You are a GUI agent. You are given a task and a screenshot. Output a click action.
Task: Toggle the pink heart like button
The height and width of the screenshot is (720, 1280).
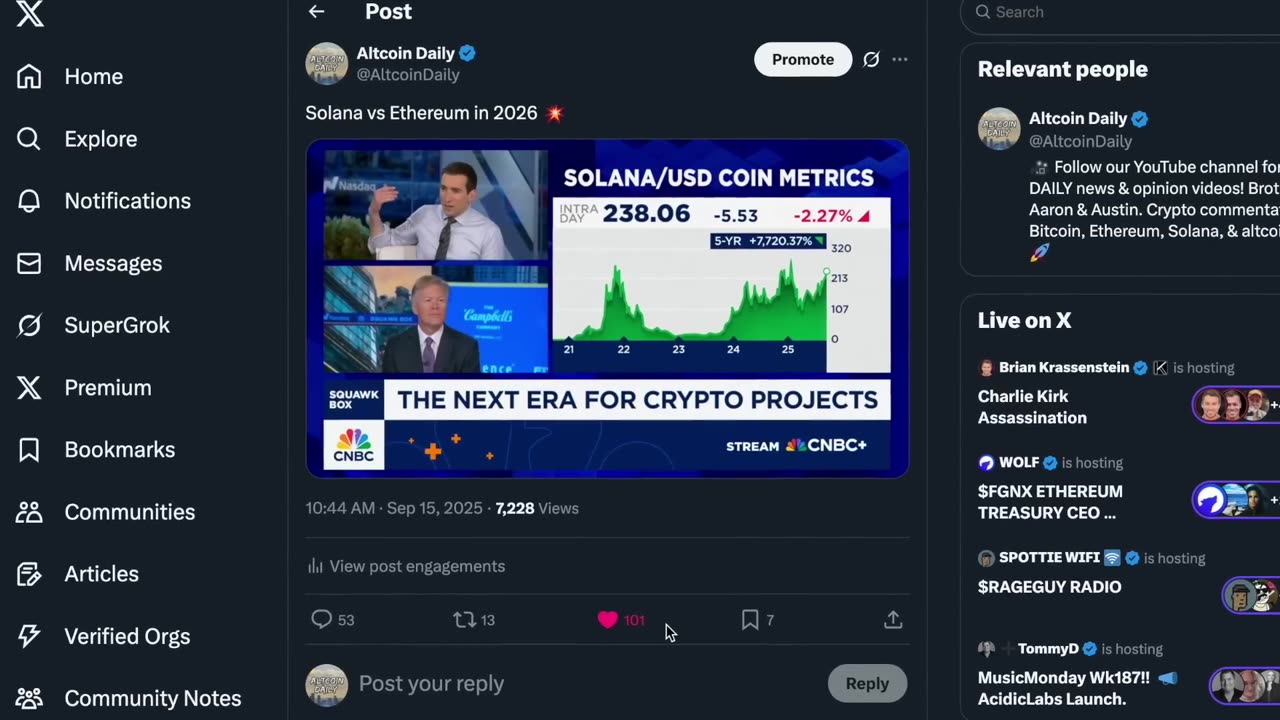(x=608, y=620)
